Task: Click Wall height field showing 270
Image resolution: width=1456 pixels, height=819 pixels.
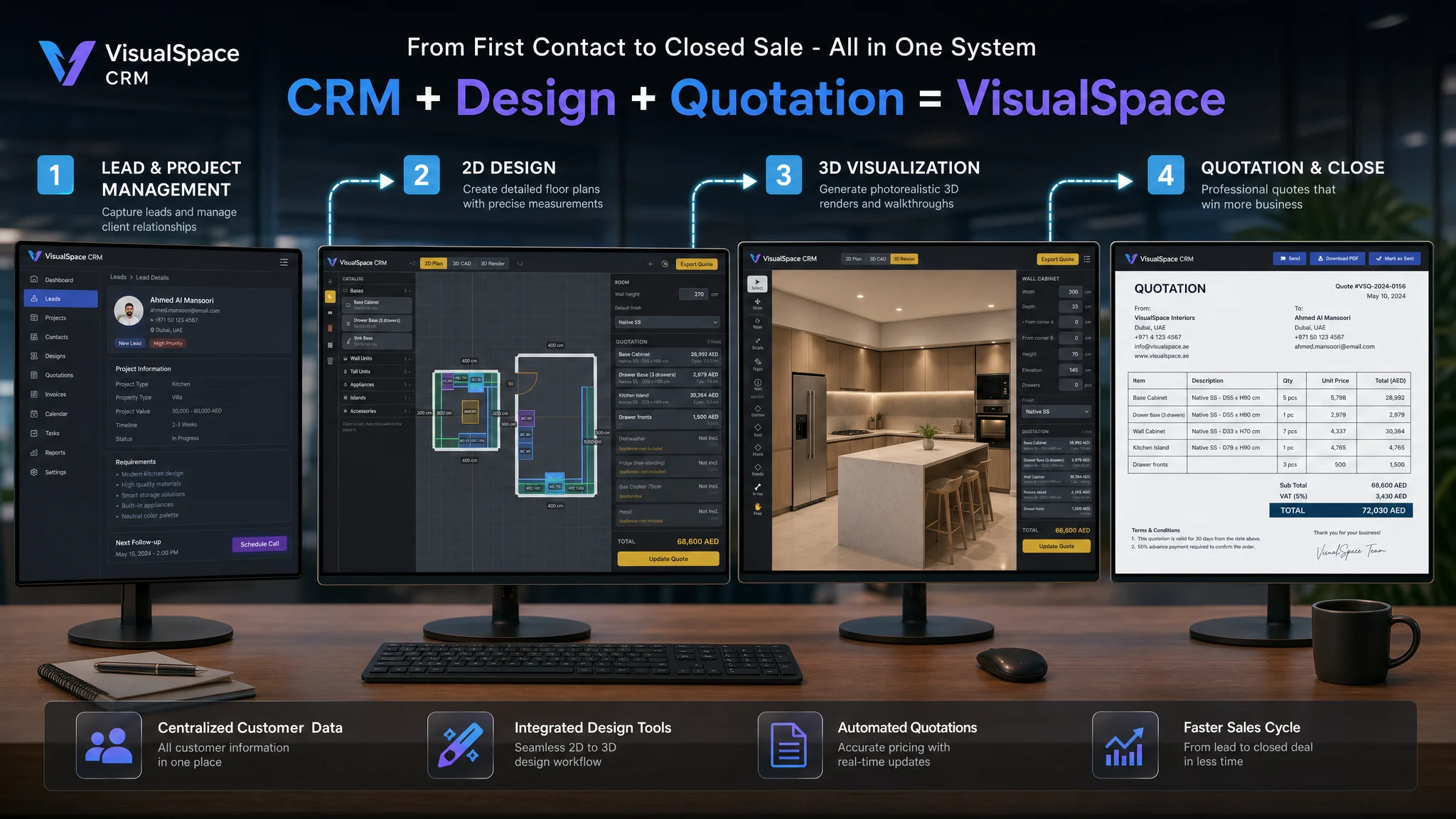Action: (694, 294)
